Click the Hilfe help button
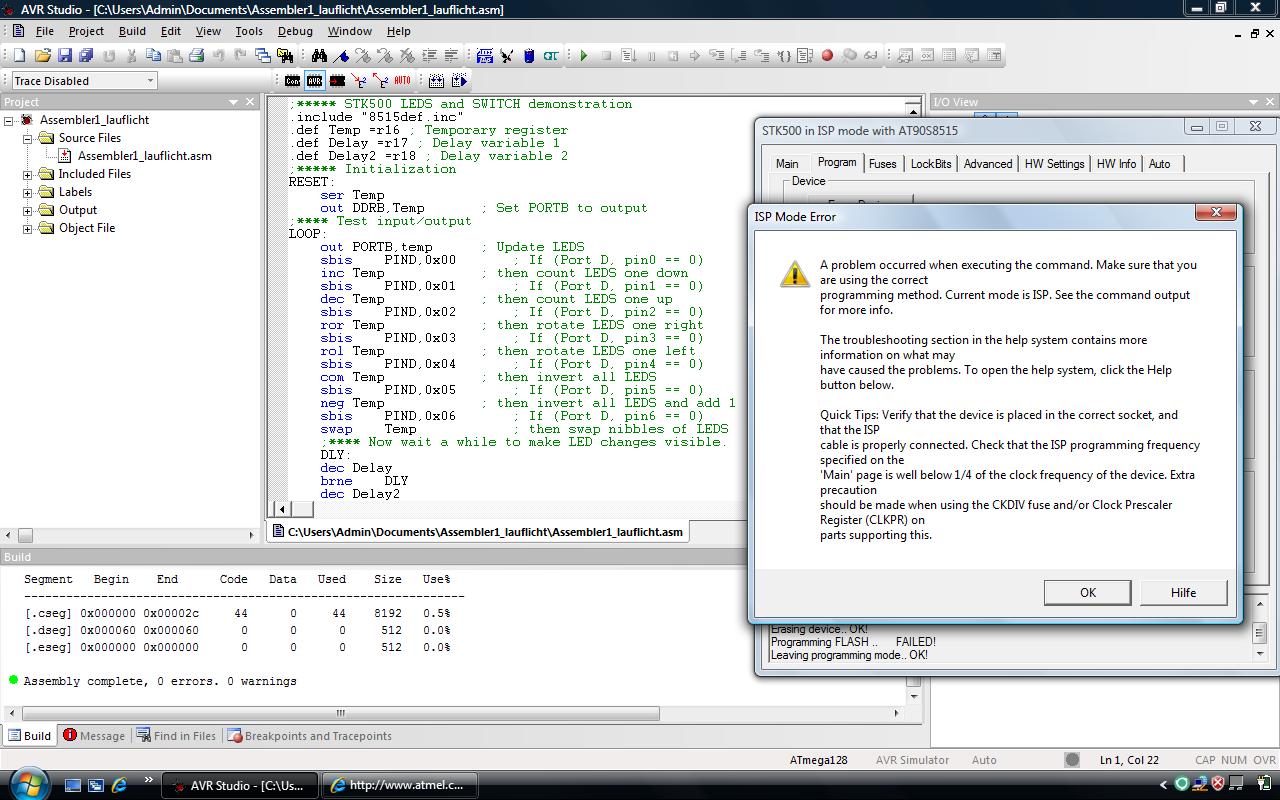This screenshot has width=1280, height=800. pos(1183,593)
